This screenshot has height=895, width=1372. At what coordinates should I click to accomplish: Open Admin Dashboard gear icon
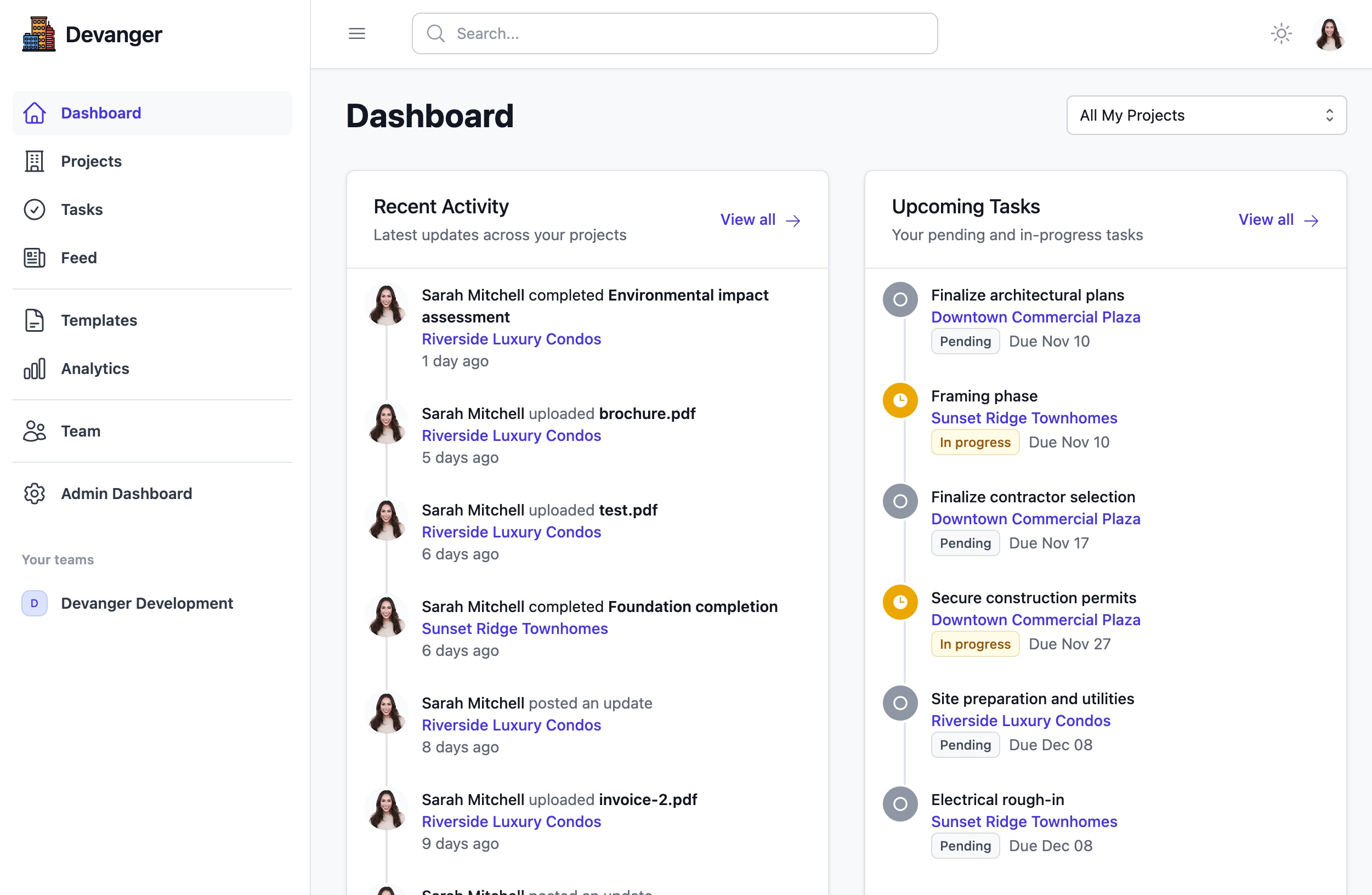(x=34, y=494)
